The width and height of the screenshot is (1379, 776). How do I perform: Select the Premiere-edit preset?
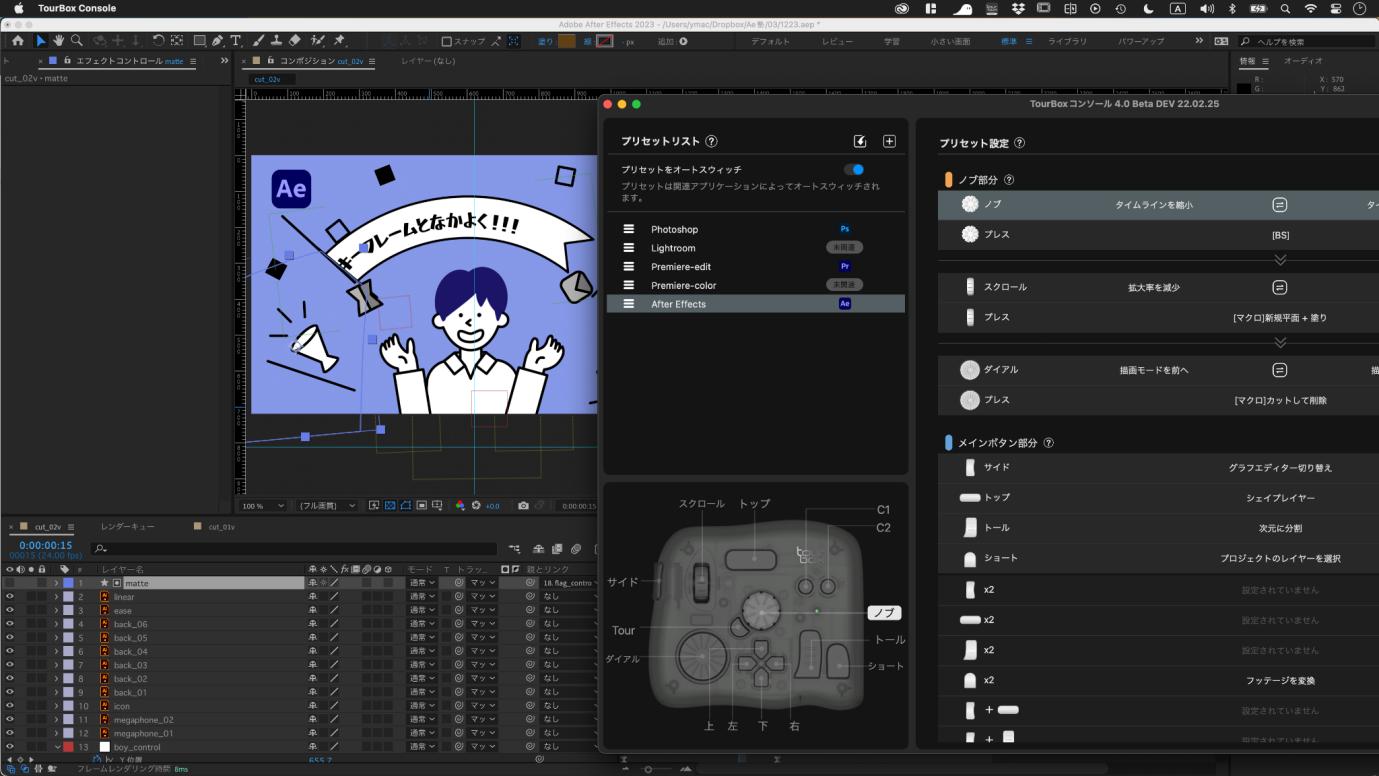tap(755, 267)
